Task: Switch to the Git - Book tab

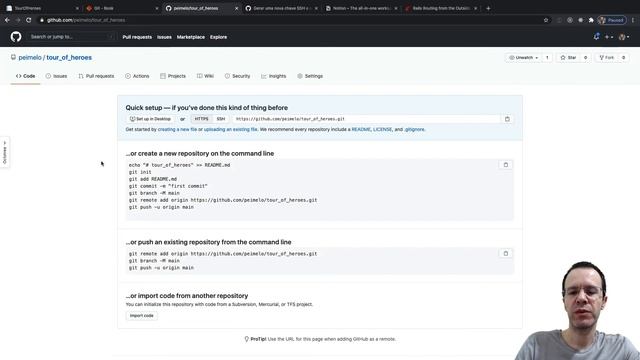Action: [122, 8]
